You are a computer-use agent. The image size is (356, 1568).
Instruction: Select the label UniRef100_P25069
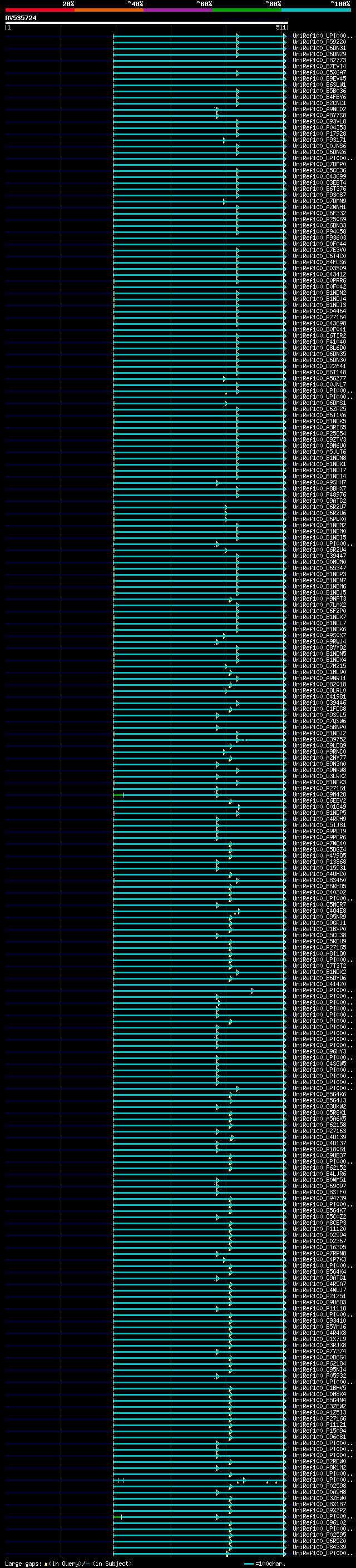[319, 220]
